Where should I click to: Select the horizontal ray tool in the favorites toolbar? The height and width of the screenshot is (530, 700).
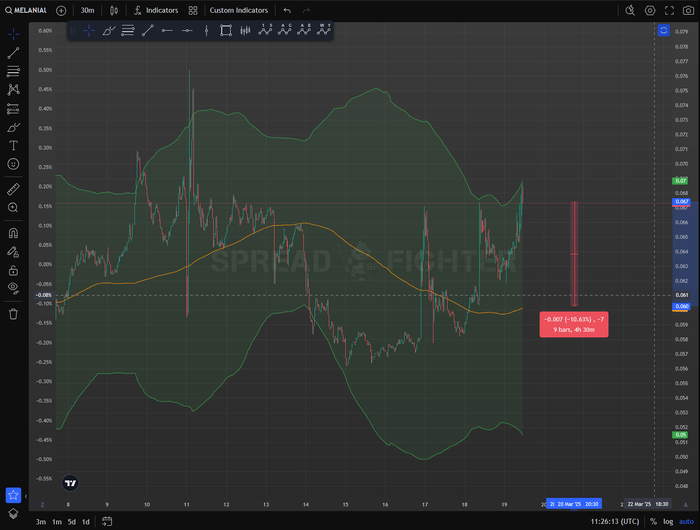(167, 30)
